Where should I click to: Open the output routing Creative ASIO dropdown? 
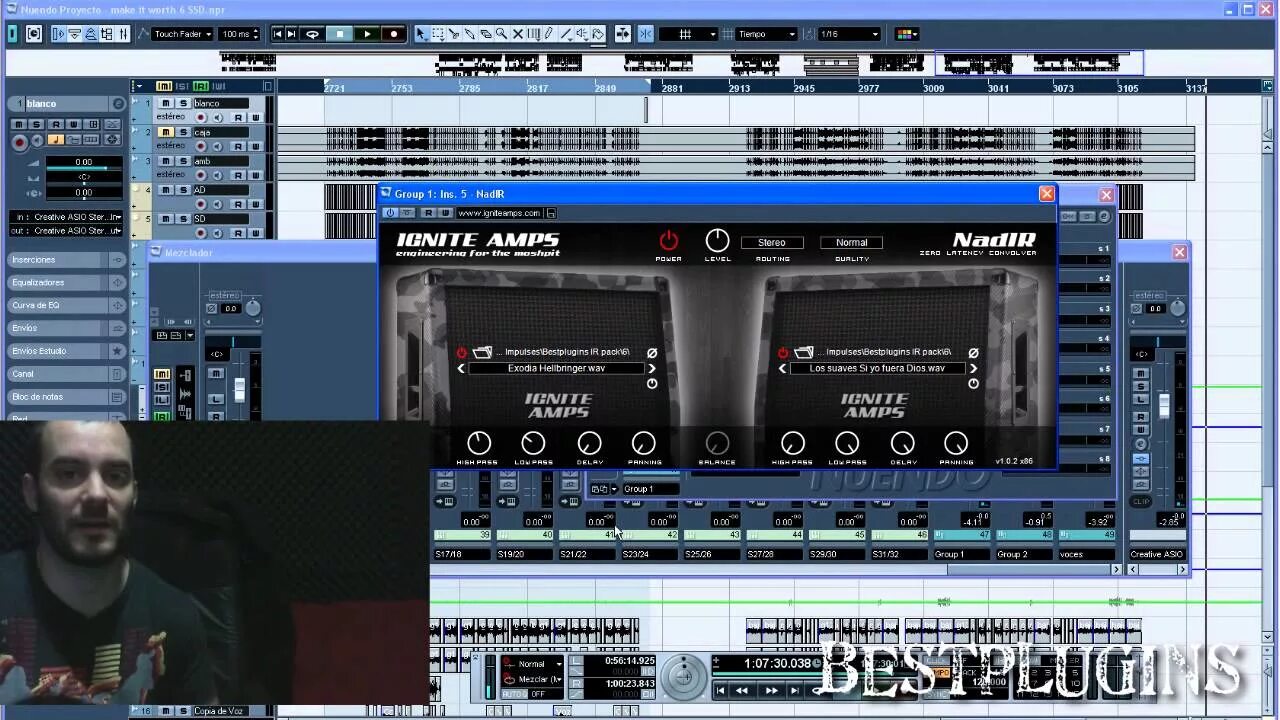[67, 231]
